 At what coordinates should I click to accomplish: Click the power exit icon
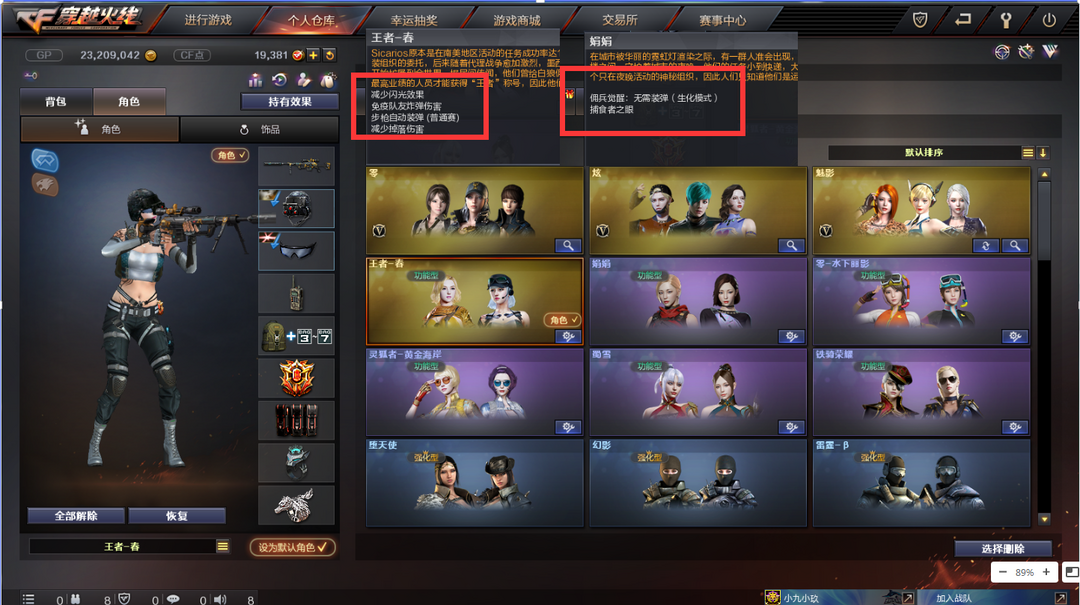click(x=1049, y=20)
